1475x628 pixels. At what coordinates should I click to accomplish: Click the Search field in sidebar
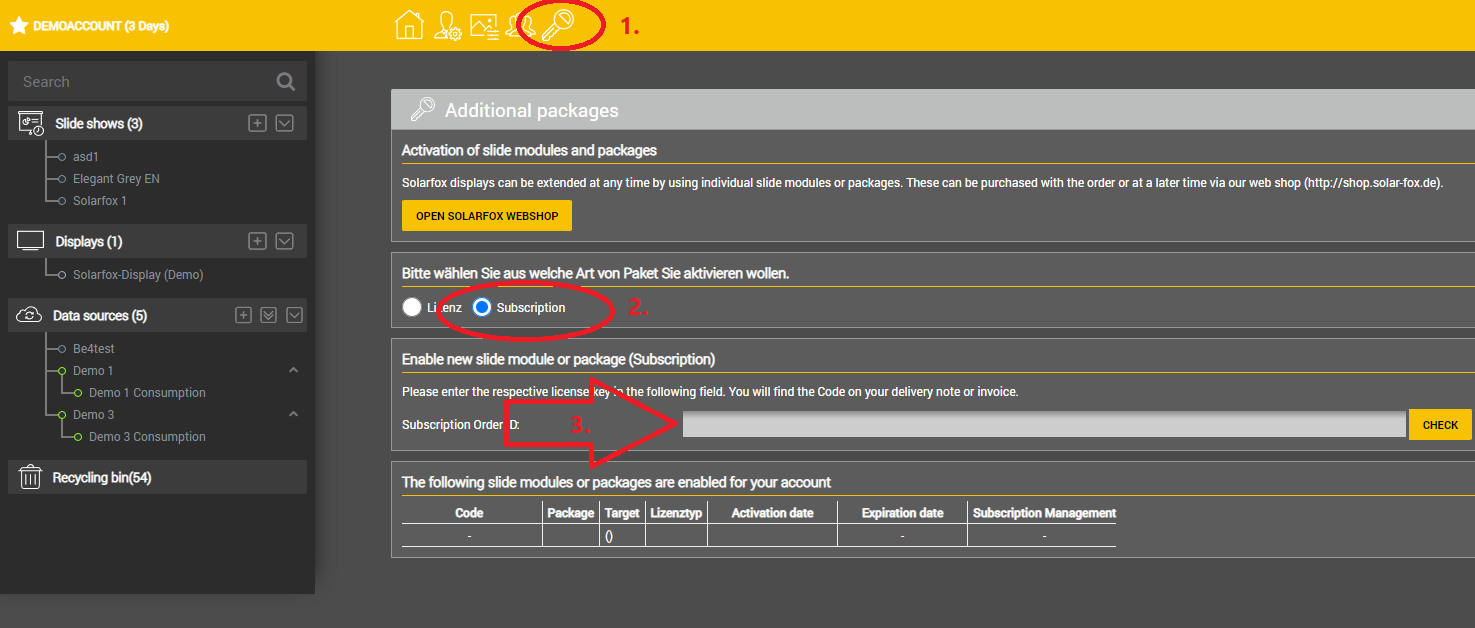point(157,82)
